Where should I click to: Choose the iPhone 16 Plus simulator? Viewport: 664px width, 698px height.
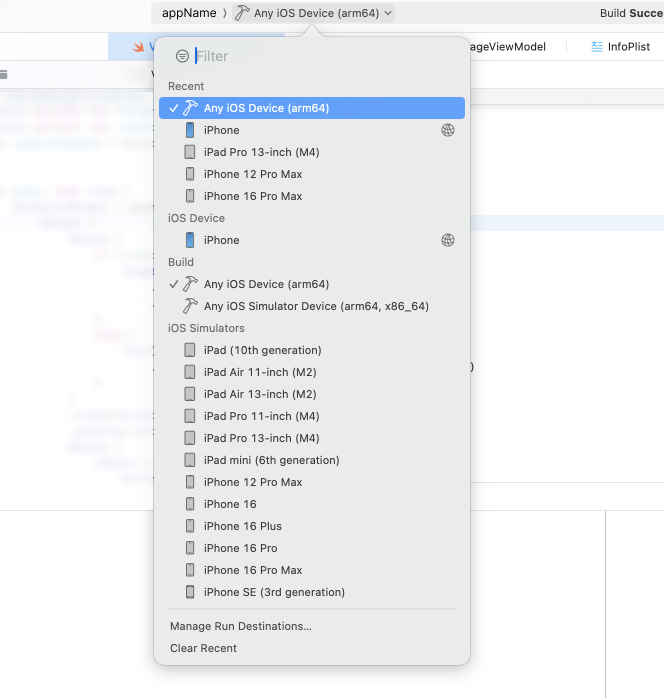coord(312,526)
